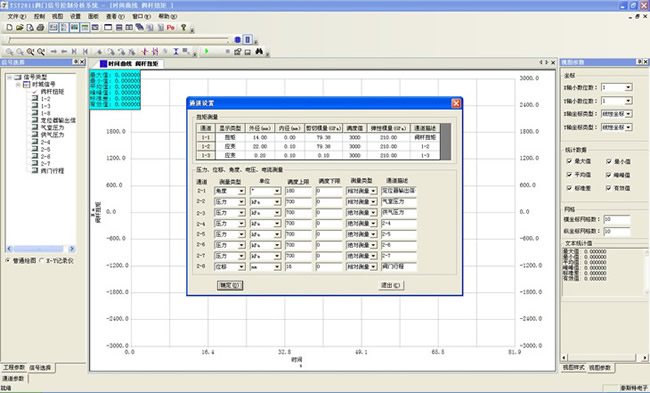Click the third magnifier zoom icon
The width and height of the screenshot is (650, 393).
click(x=30, y=51)
